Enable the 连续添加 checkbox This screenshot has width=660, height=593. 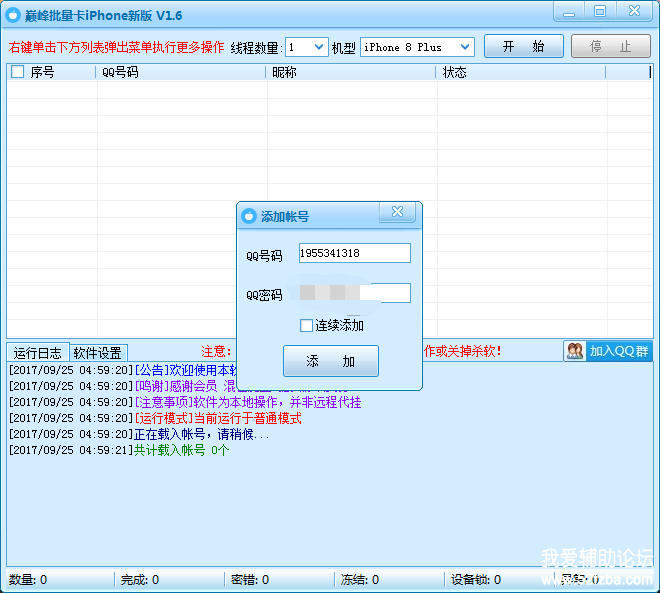[x=306, y=325]
